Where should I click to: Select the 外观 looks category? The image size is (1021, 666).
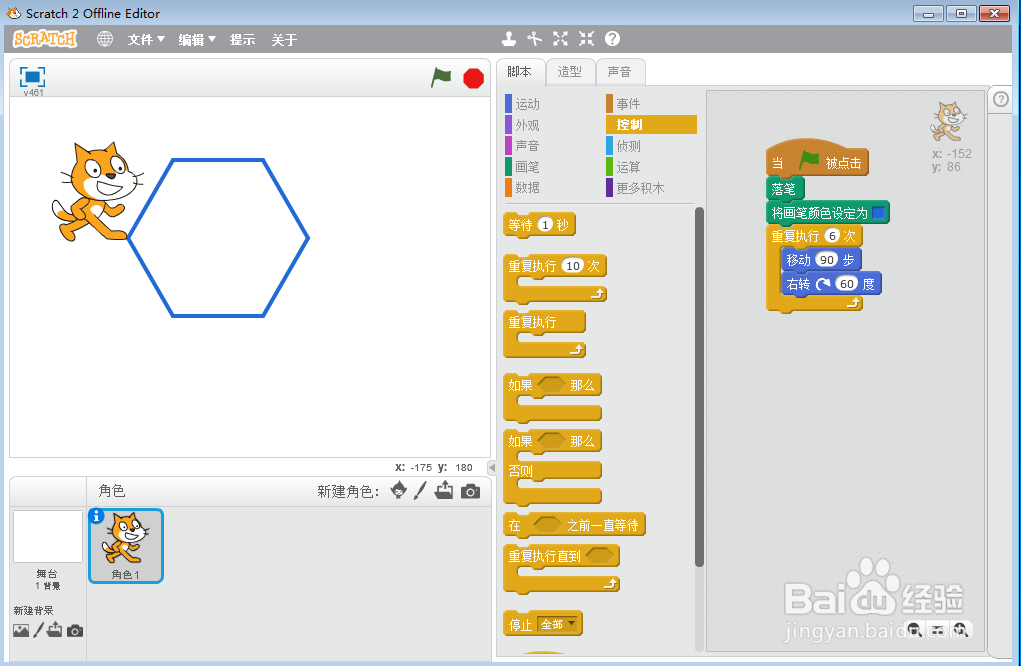tap(523, 125)
